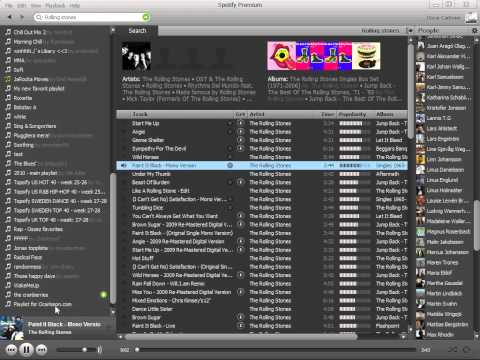Open the People panel settings gear
Image resolution: width=480 pixels, height=360 pixels.
475,31
